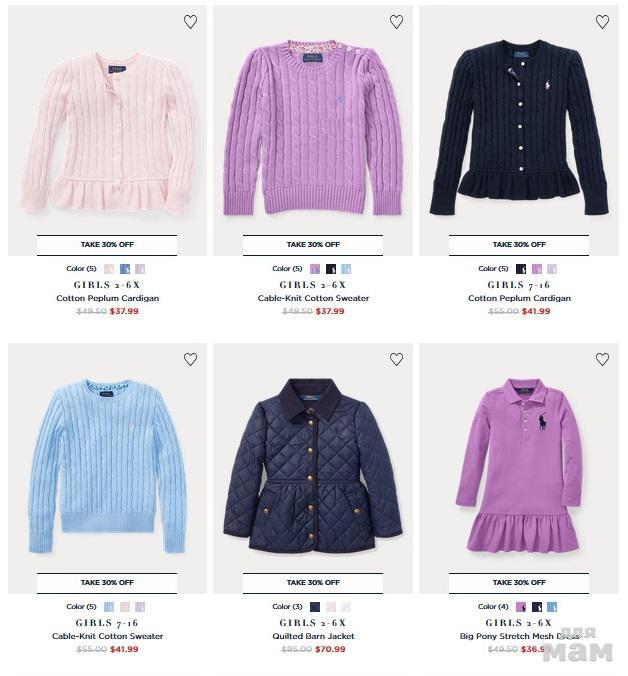Choose light blue swatch for Girls 7-16 sweater
This screenshot has width=628, height=676.
[x=109, y=607]
